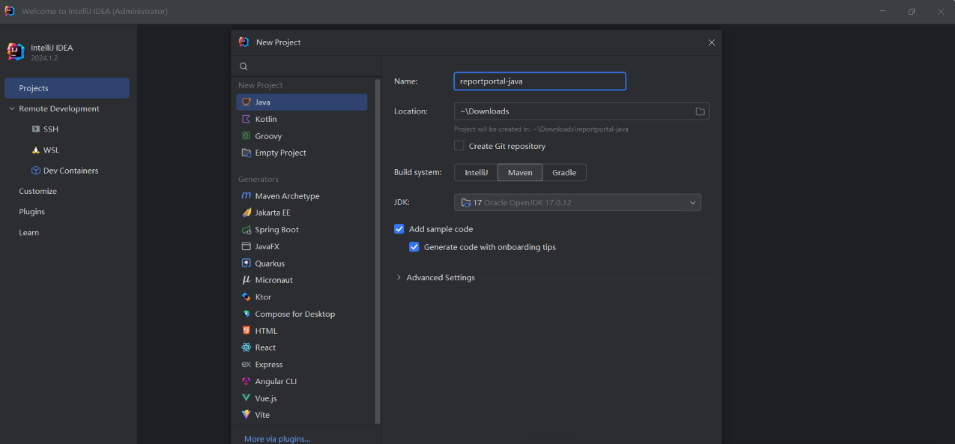
Task: Close the New Project dialog
Action: [711, 43]
